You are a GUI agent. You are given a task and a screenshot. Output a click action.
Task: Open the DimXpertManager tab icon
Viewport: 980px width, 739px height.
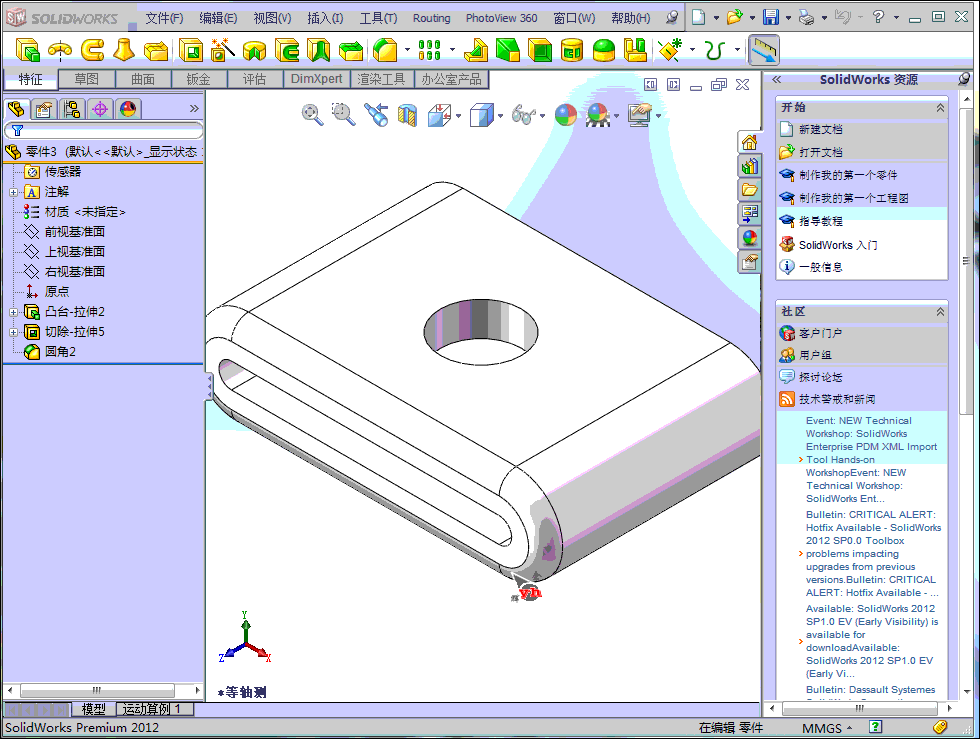click(100, 109)
